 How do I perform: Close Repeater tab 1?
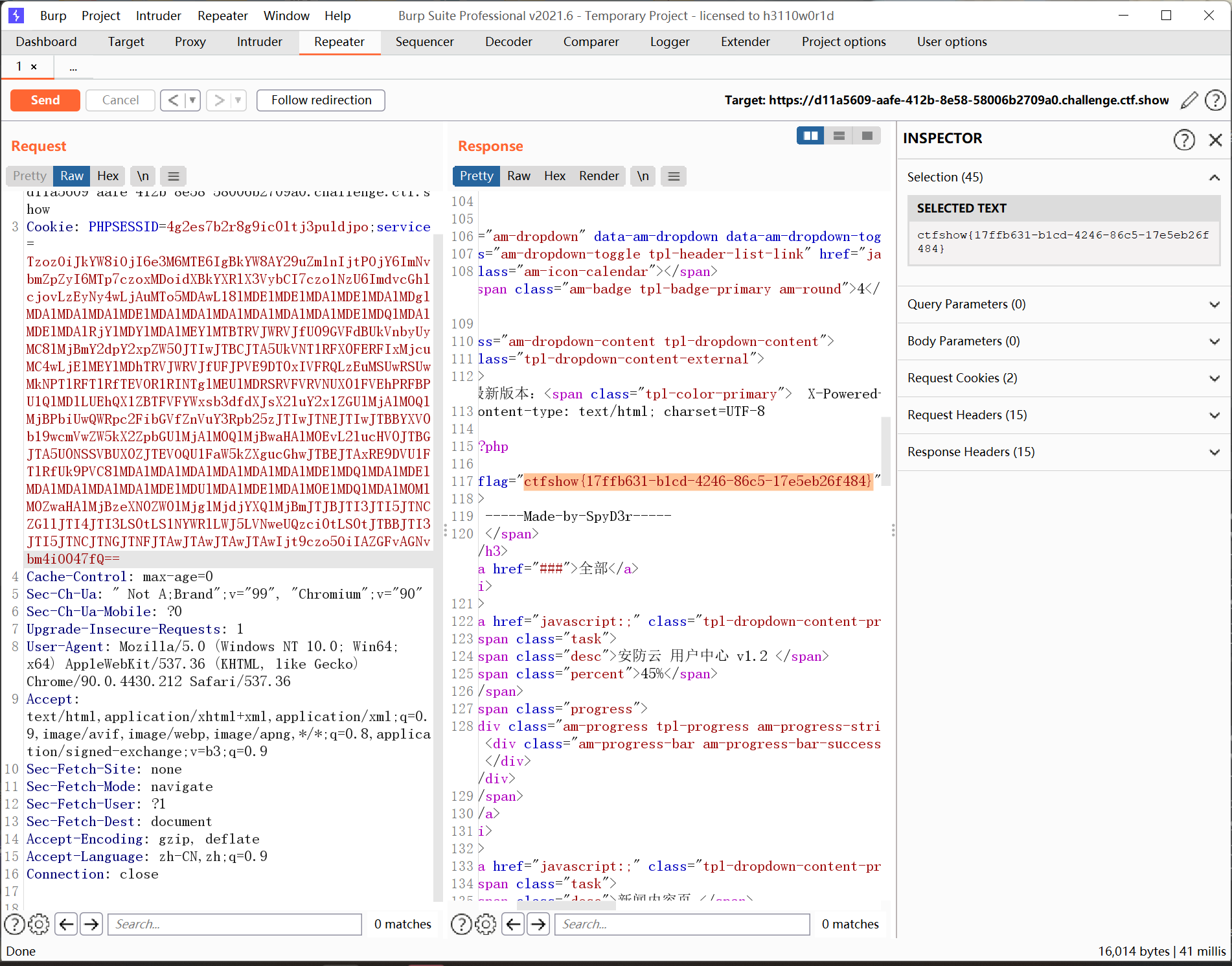pos(34,67)
